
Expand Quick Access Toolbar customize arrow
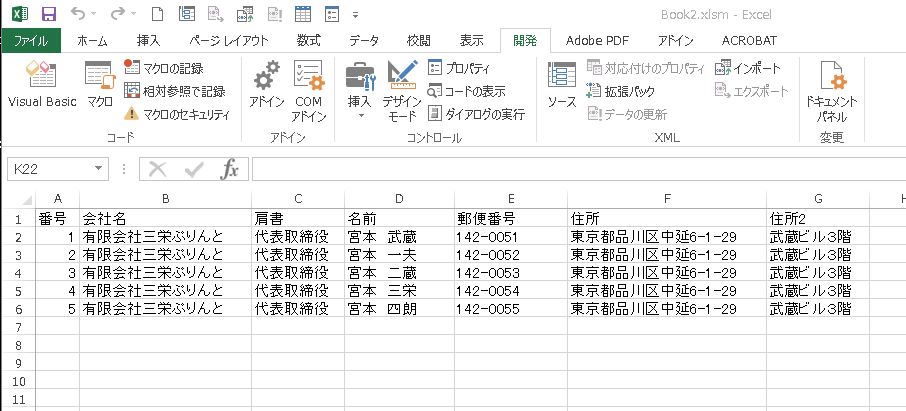[x=355, y=14]
